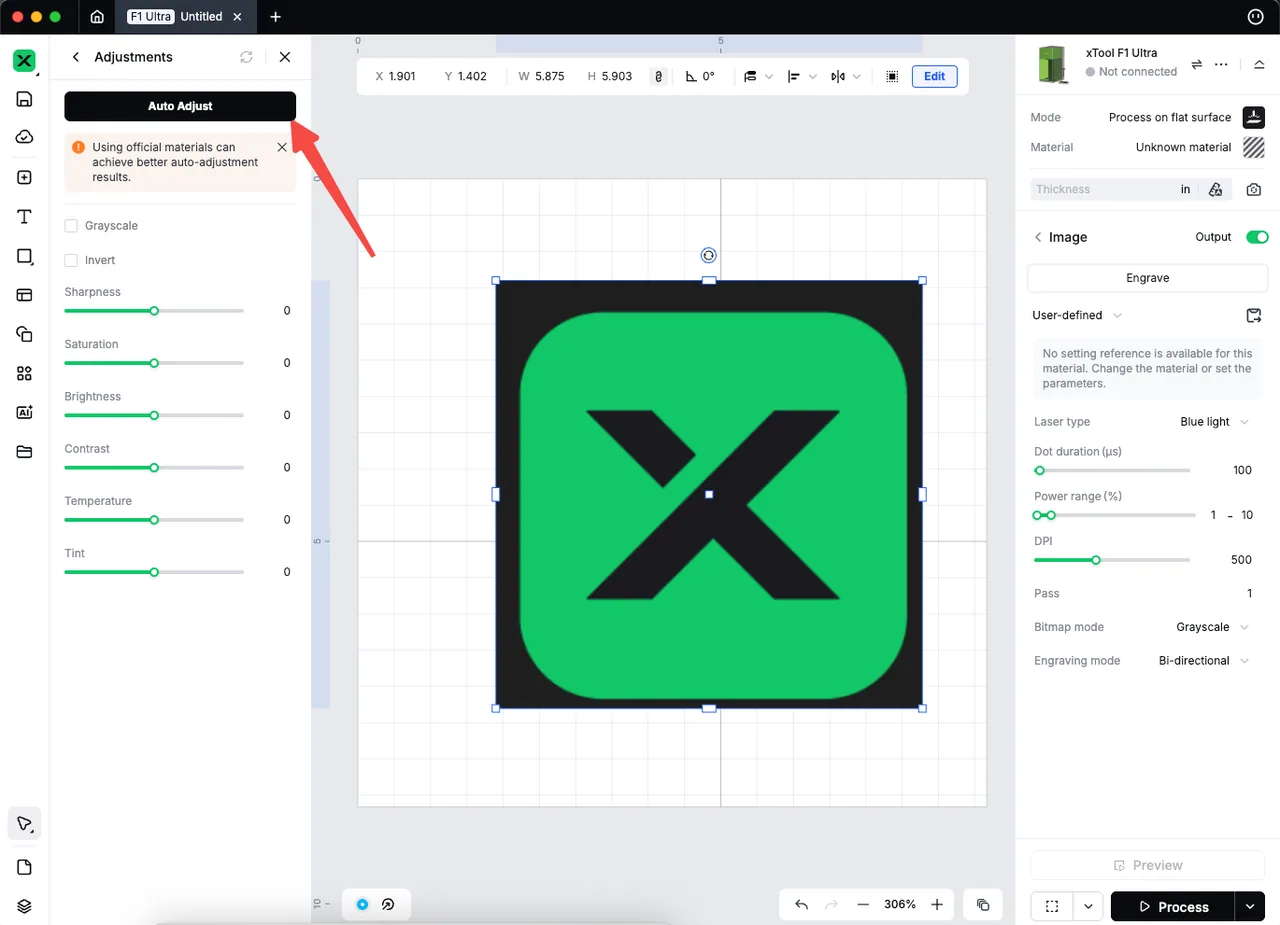Viewport: 1280px width, 925px height.
Task: Click the Brightness slider handle
Action: [x=154, y=415]
